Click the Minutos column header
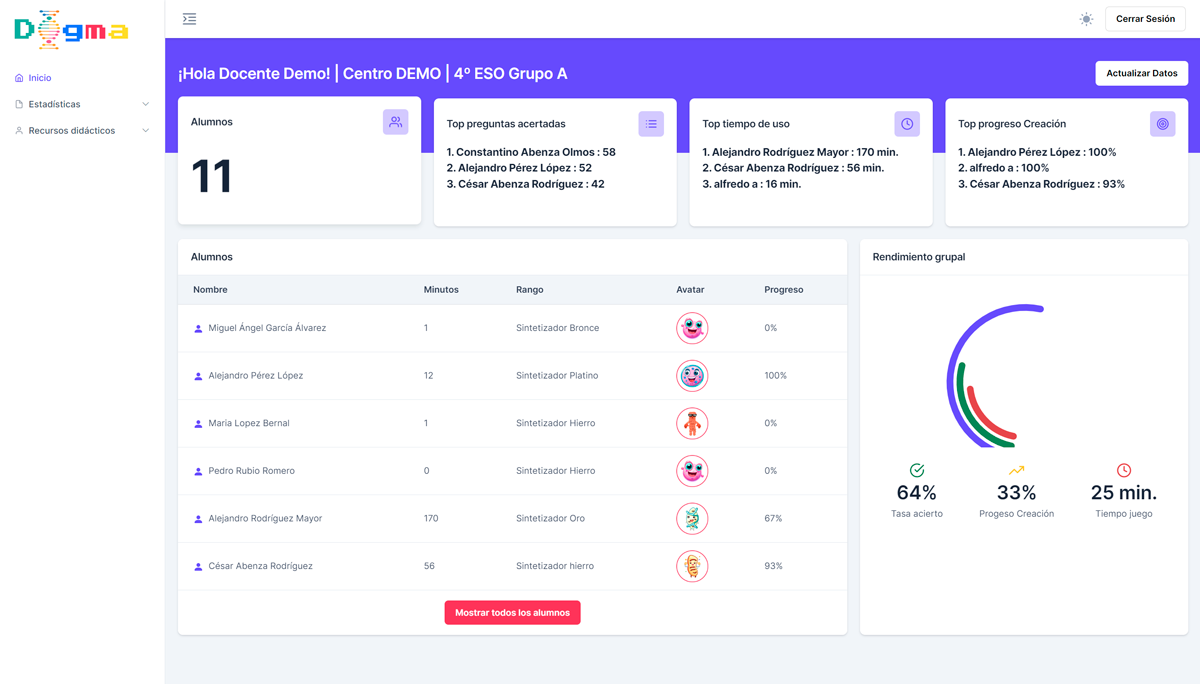This screenshot has height=684, width=1200. 441,290
